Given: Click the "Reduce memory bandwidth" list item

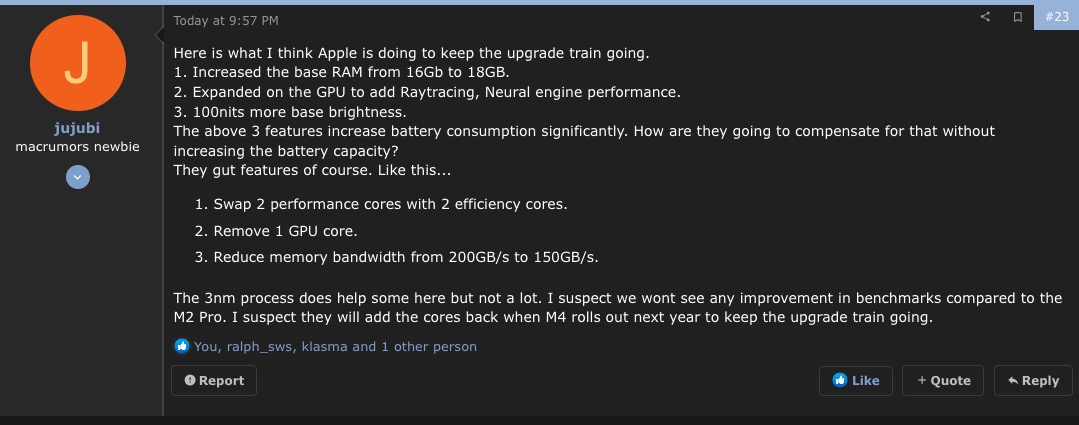Looking at the screenshot, I should click(406, 257).
